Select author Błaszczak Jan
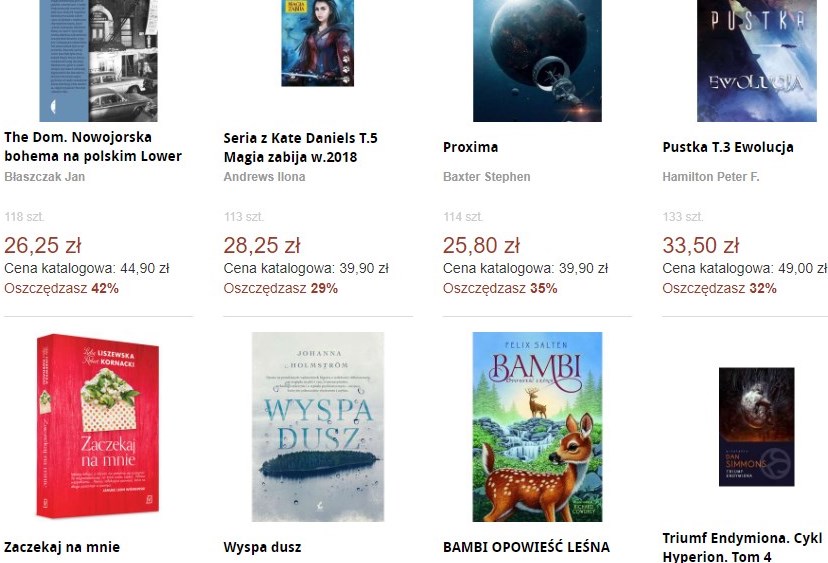Image resolution: width=828 pixels, height=563 pixels. [44, 177]
